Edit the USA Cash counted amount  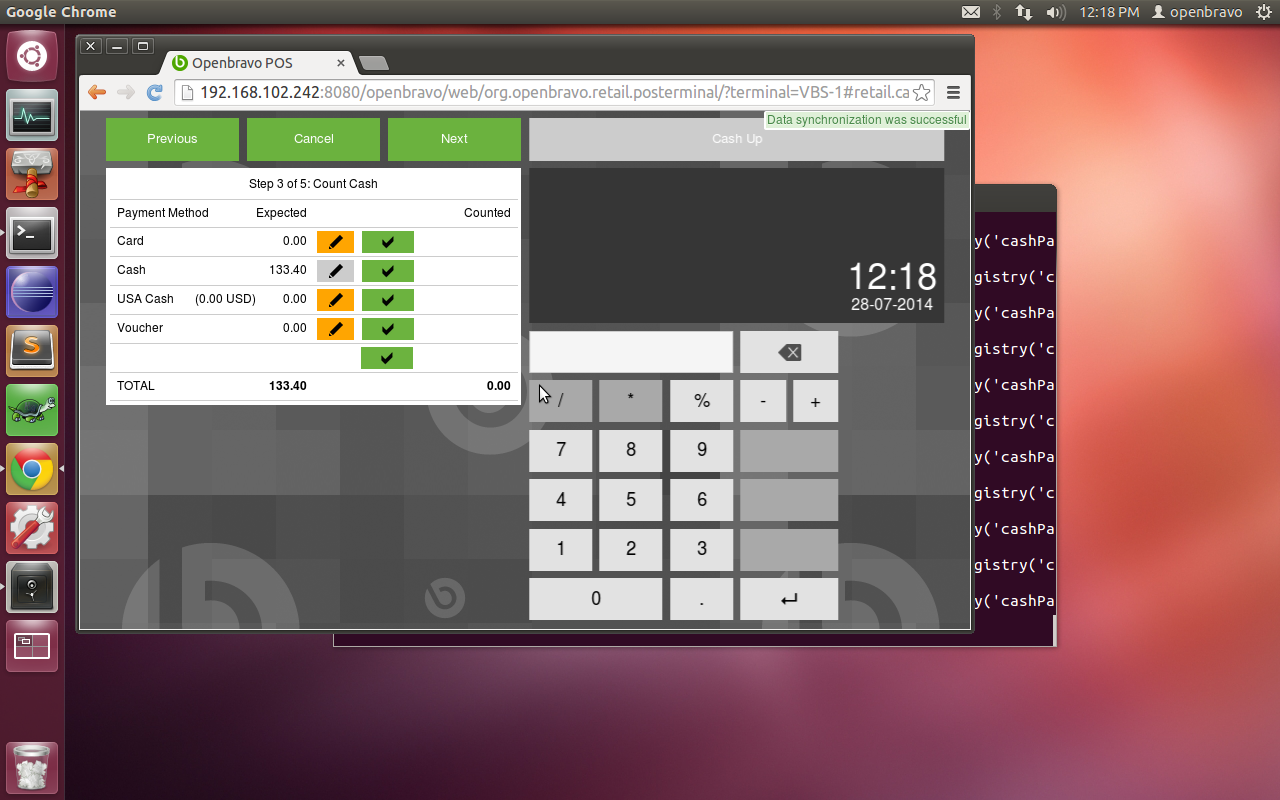pyautogui.click(x=335, y=300)
